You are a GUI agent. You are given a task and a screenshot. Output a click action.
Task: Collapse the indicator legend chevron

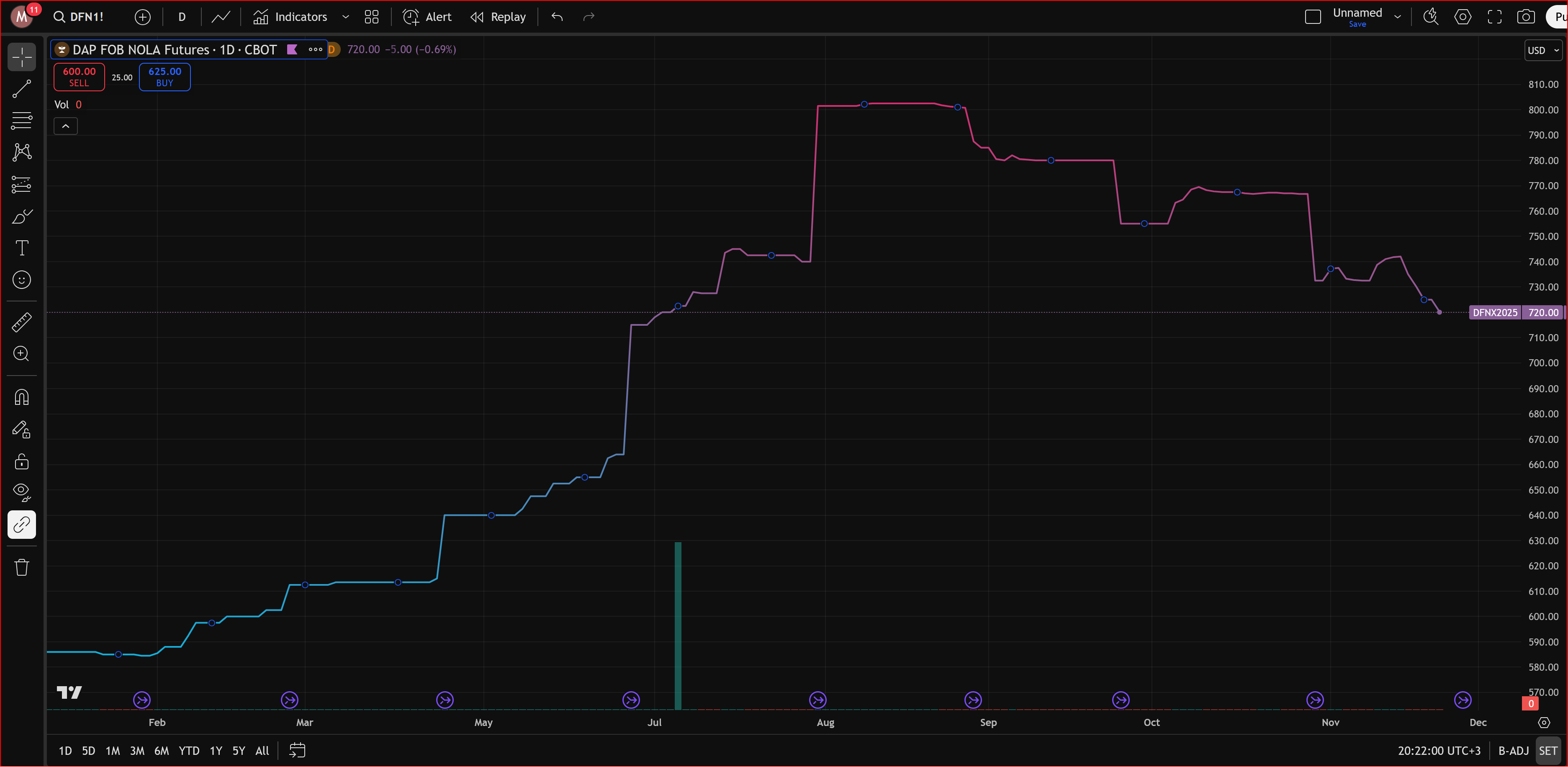pyautogui.click(x=66, y=126)
